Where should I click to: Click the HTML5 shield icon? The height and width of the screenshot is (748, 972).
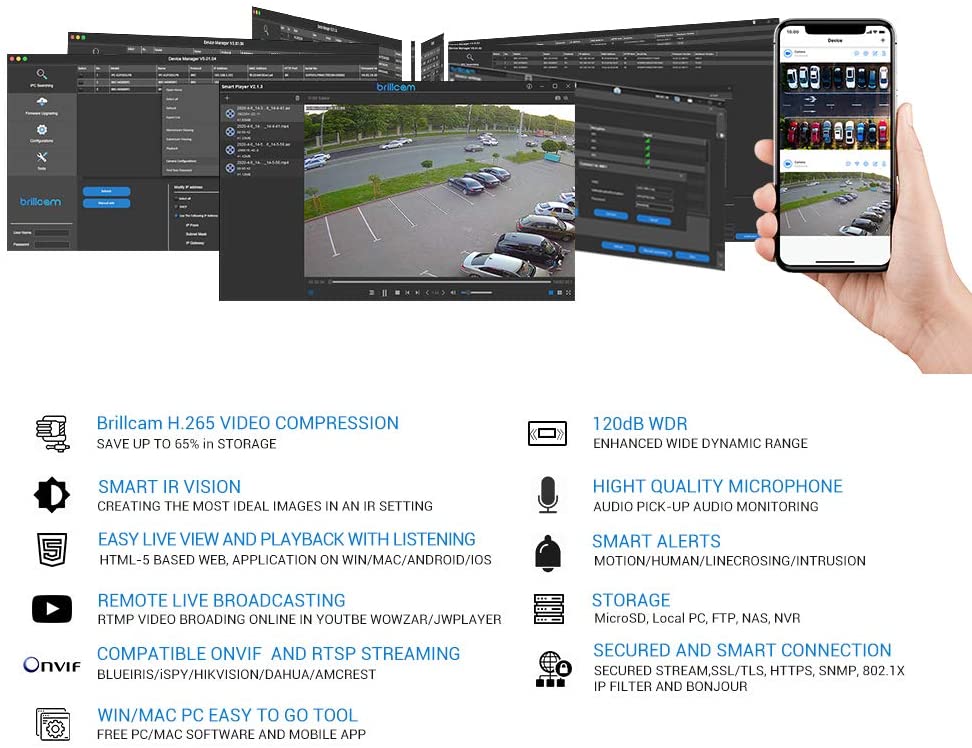tap(52, 549)
